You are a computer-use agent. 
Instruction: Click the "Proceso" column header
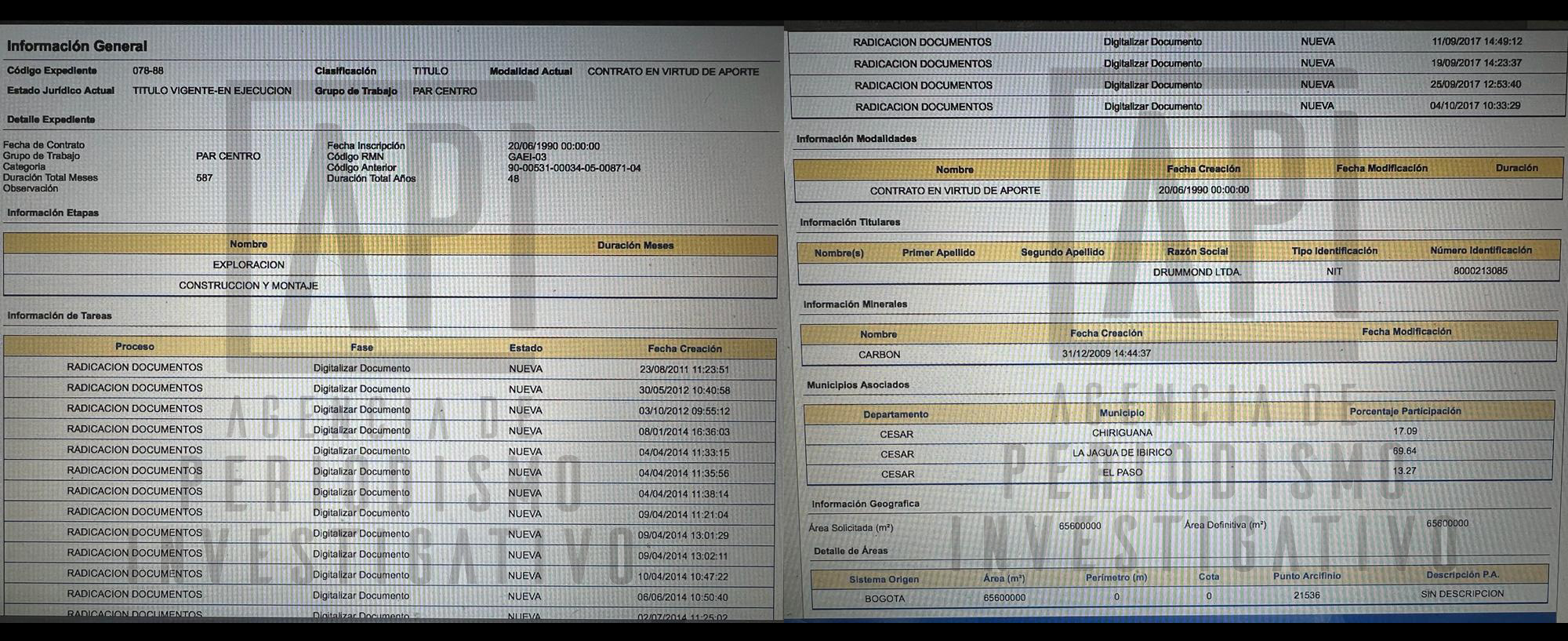coord(135,347)
